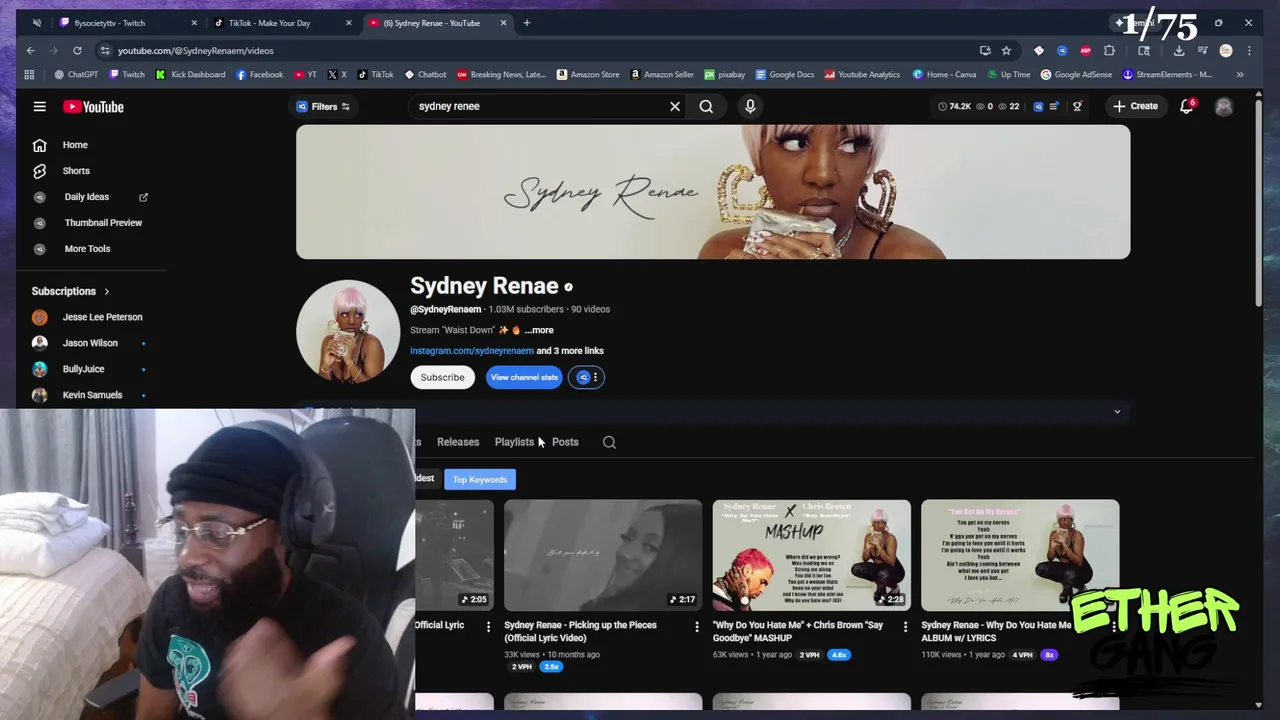1280x720 pixels.
Task: Click the search magnifier button
Action: coord(706,106)
